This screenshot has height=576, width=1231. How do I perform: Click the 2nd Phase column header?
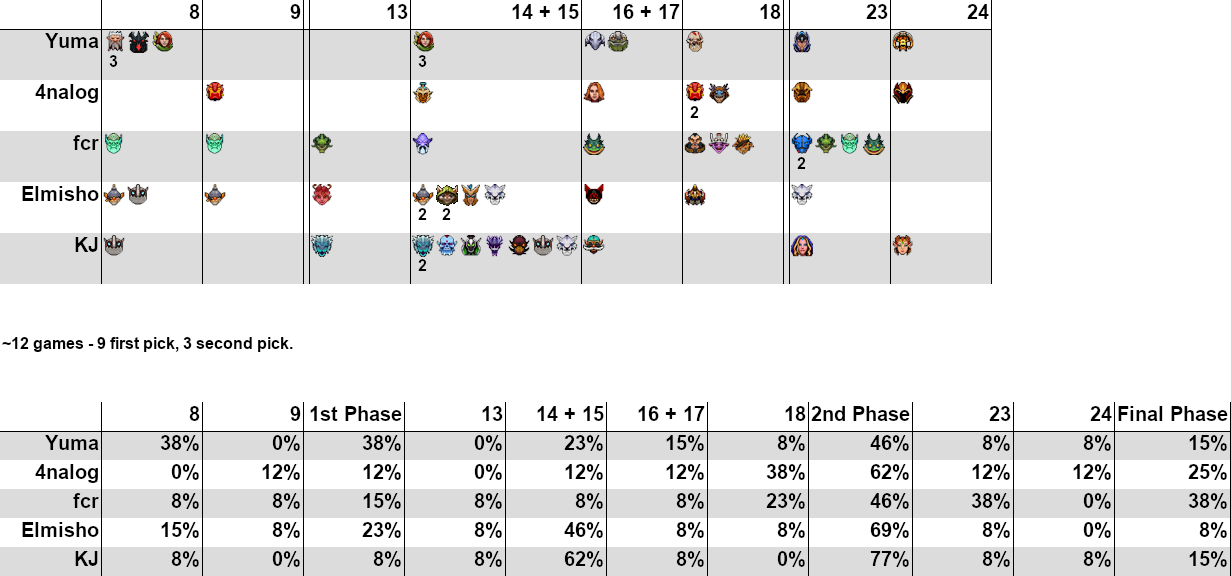(860, 414)
